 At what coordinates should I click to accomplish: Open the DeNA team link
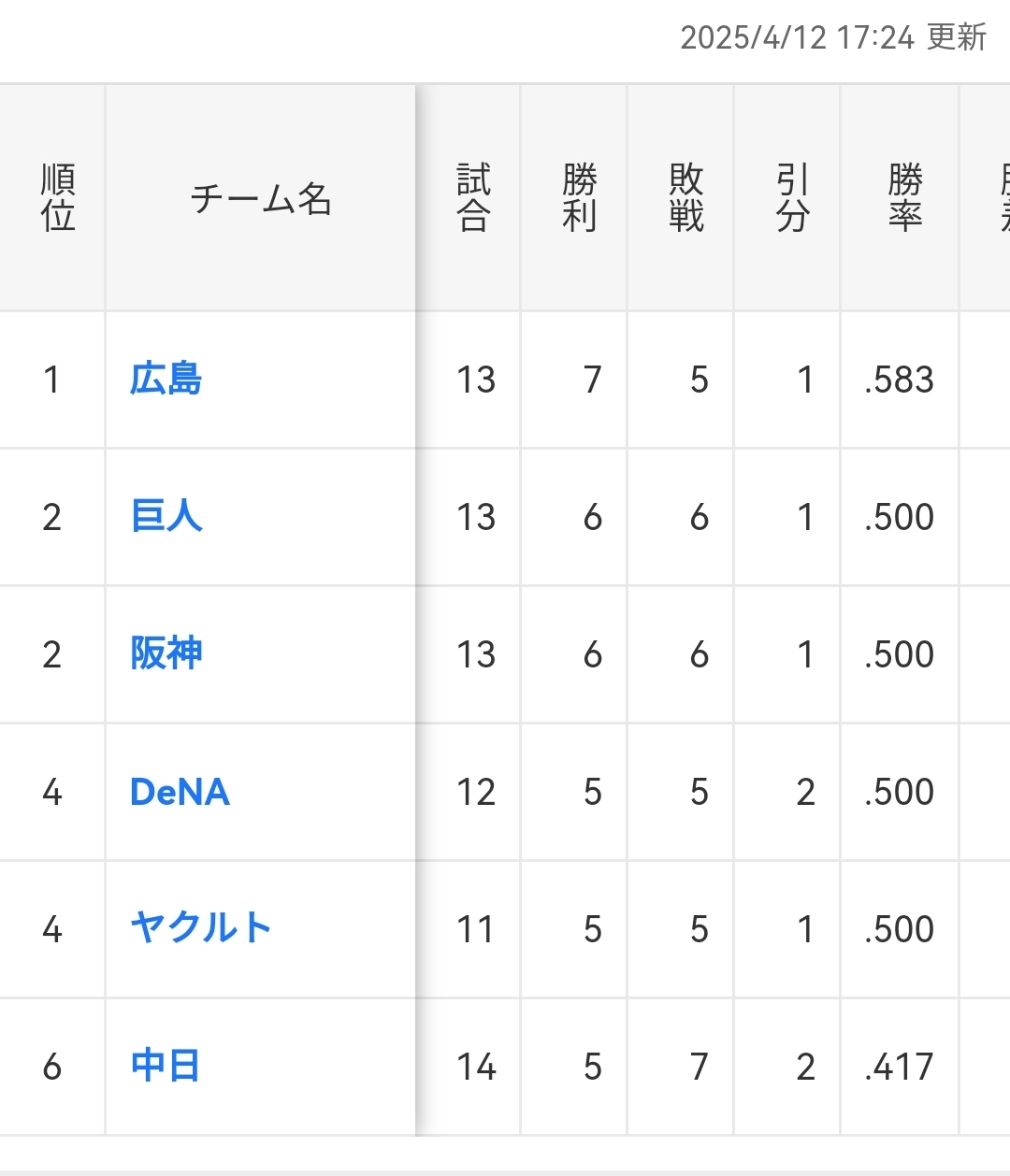click(x=180, y=792)
